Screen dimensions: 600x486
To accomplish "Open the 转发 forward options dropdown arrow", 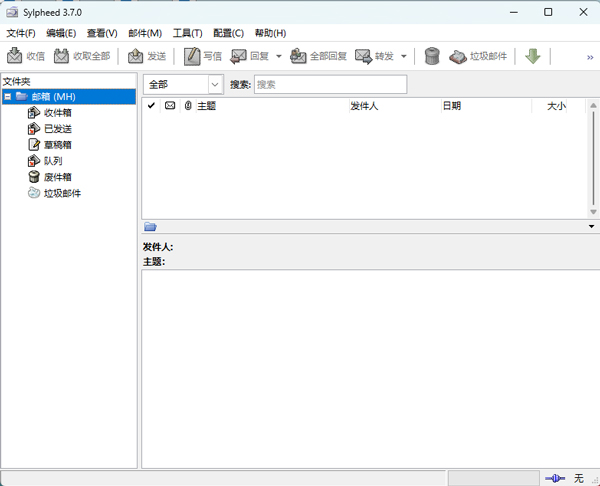I will pyautogui.click(x=404, y=57).
